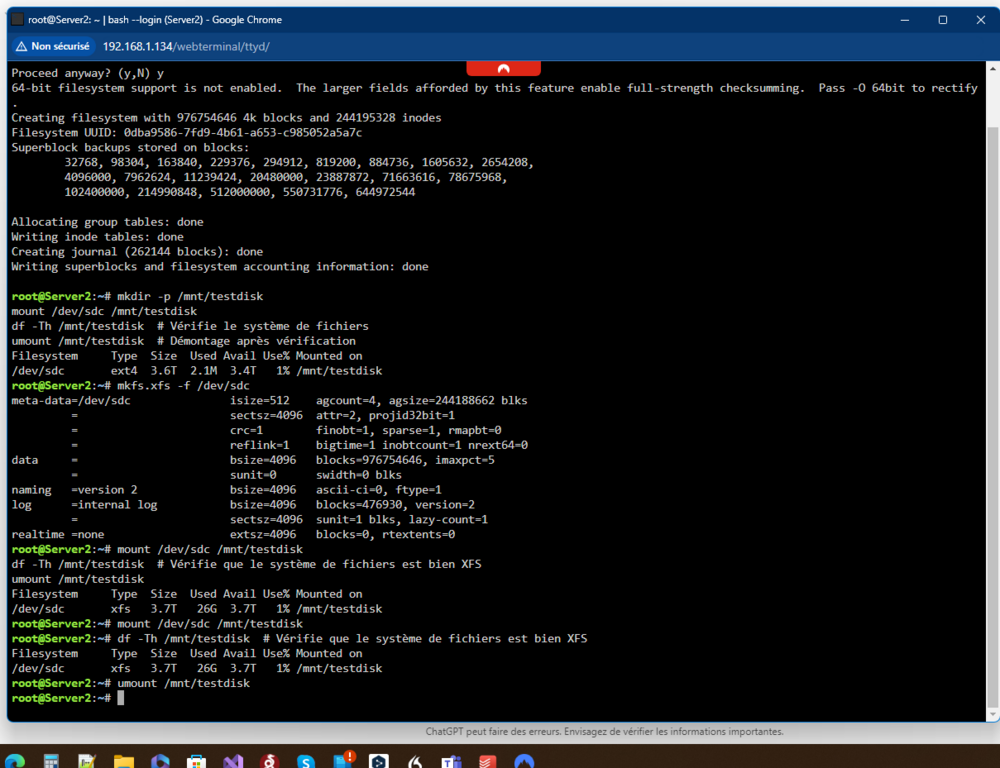Click the "ext4" filesystem type value
The width and height of the screenshot is (1000, 768).
(124, 371)
